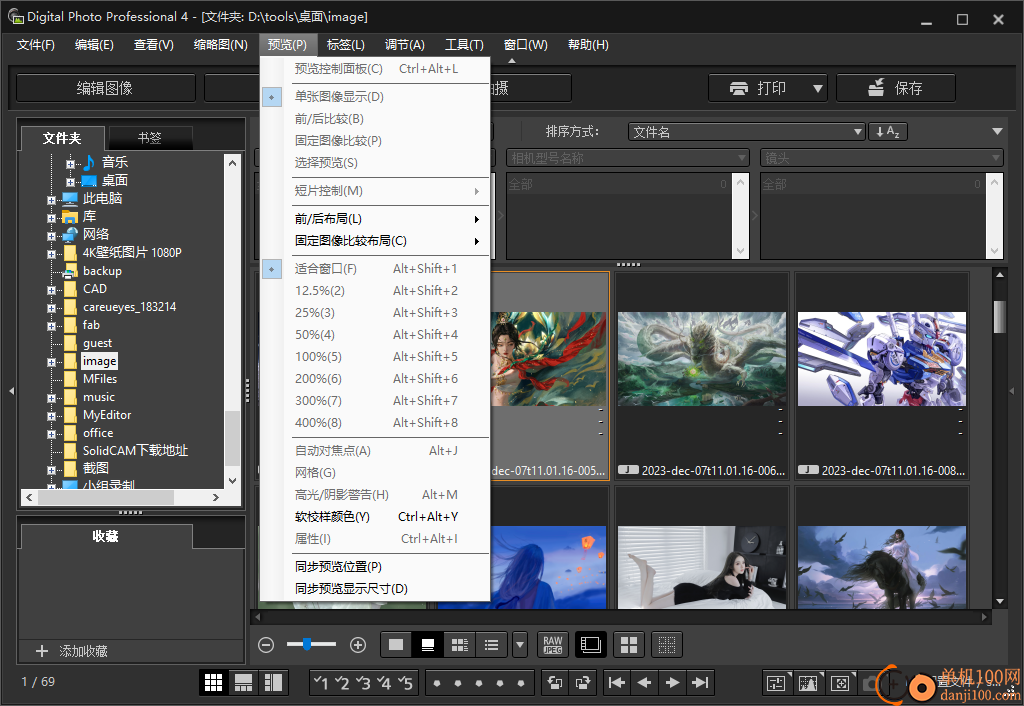Screen dimensions: 1024x706
Task: Open the green dragon landscape thumbnail
Action: click(x=701, y=359)
